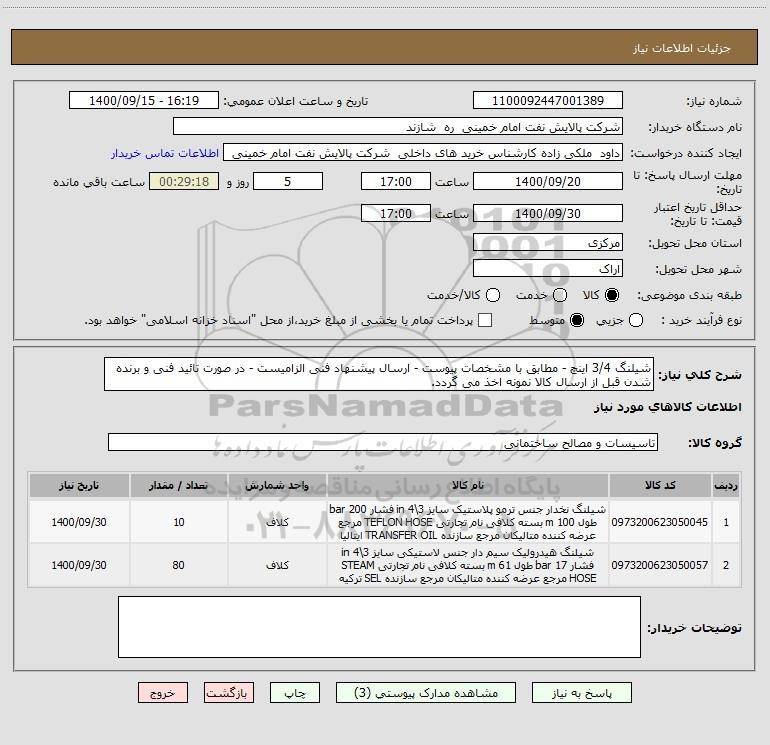Click the خروج exit button
770x745 pixels.
click(163, 692)
